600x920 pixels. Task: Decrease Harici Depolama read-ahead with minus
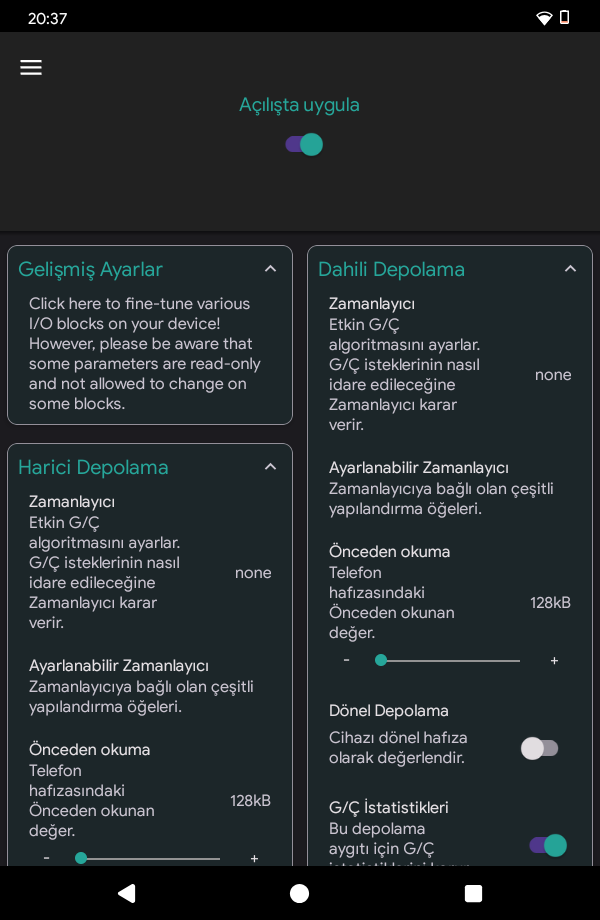coord(46,858)
